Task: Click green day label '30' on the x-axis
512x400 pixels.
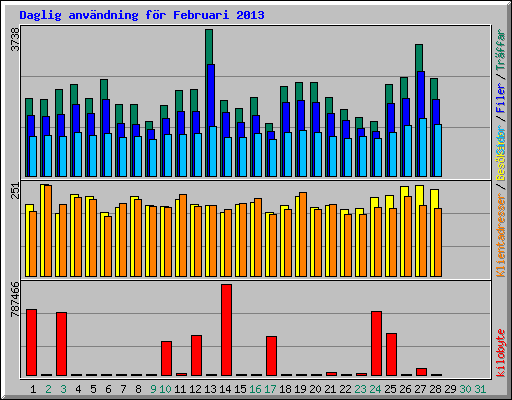Action: pyautogui.click(x=465, y=389)
